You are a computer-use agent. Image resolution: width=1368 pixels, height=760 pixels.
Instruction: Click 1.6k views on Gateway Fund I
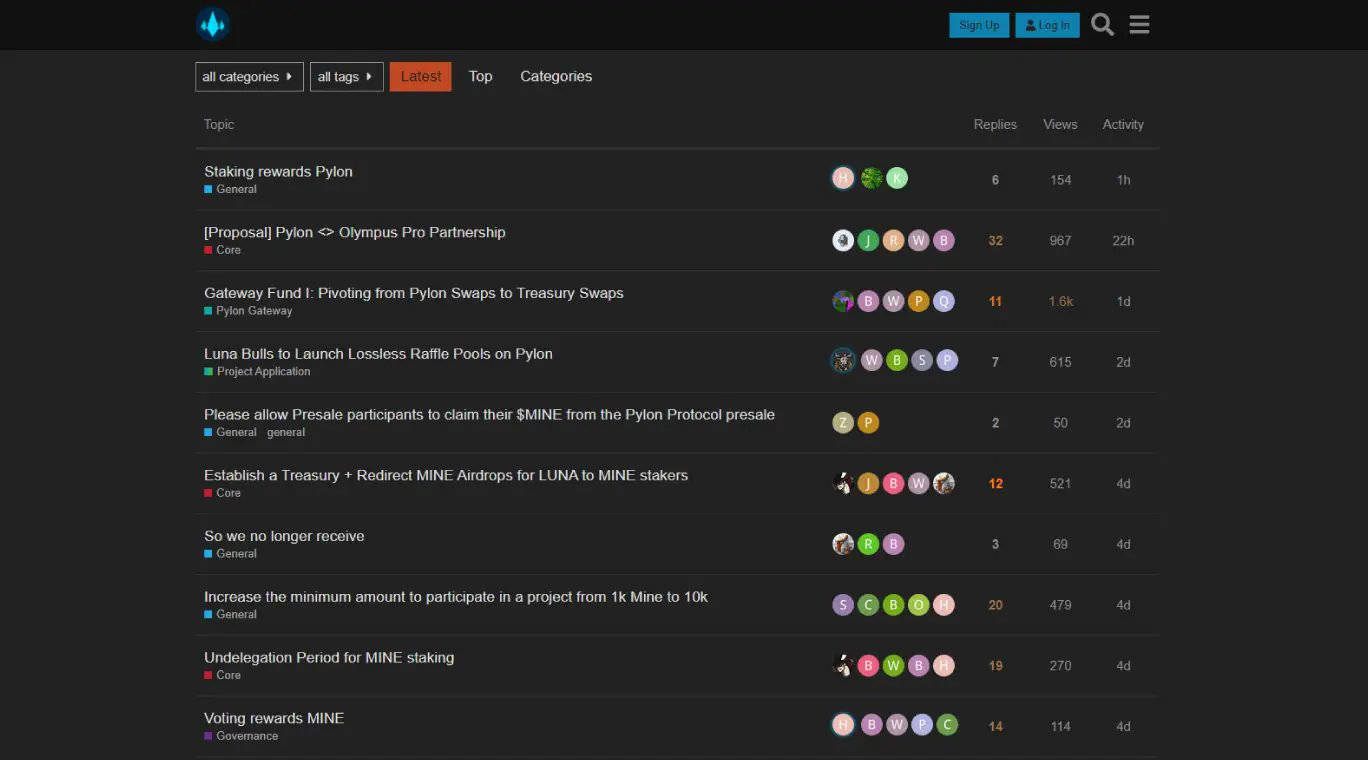click(1060, 302)
